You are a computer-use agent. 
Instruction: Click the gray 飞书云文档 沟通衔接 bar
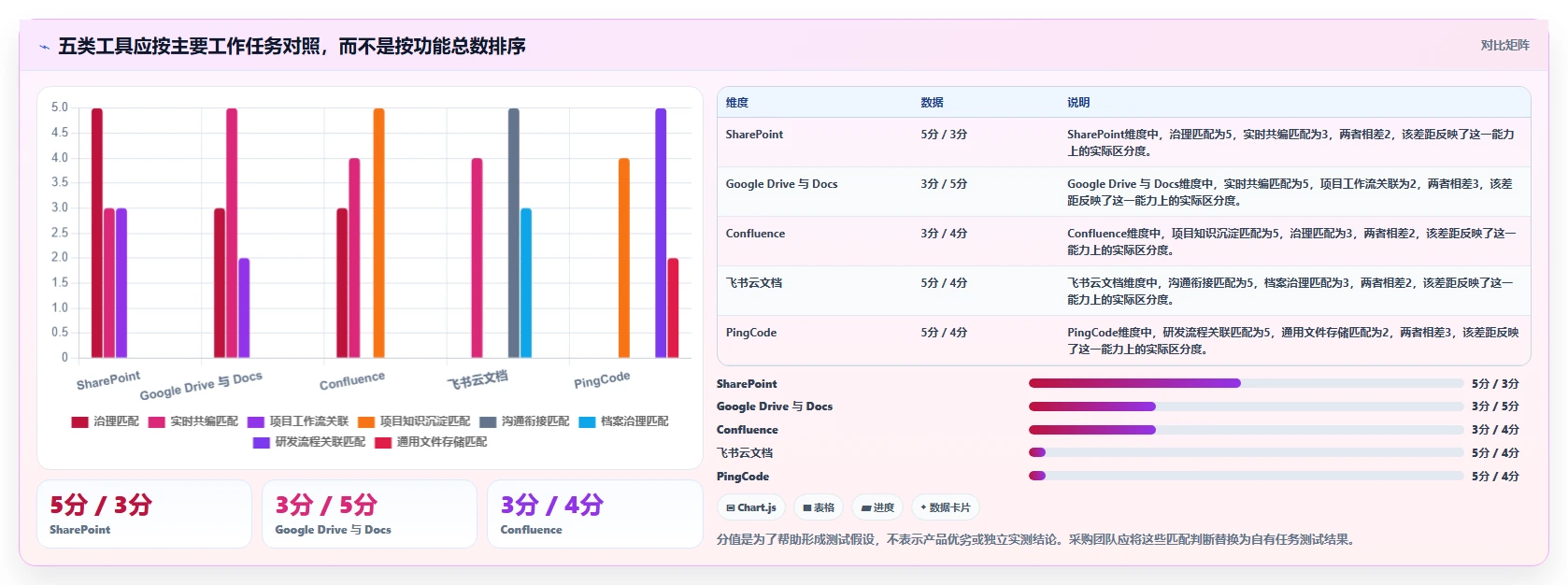click(x=514, y=233)
